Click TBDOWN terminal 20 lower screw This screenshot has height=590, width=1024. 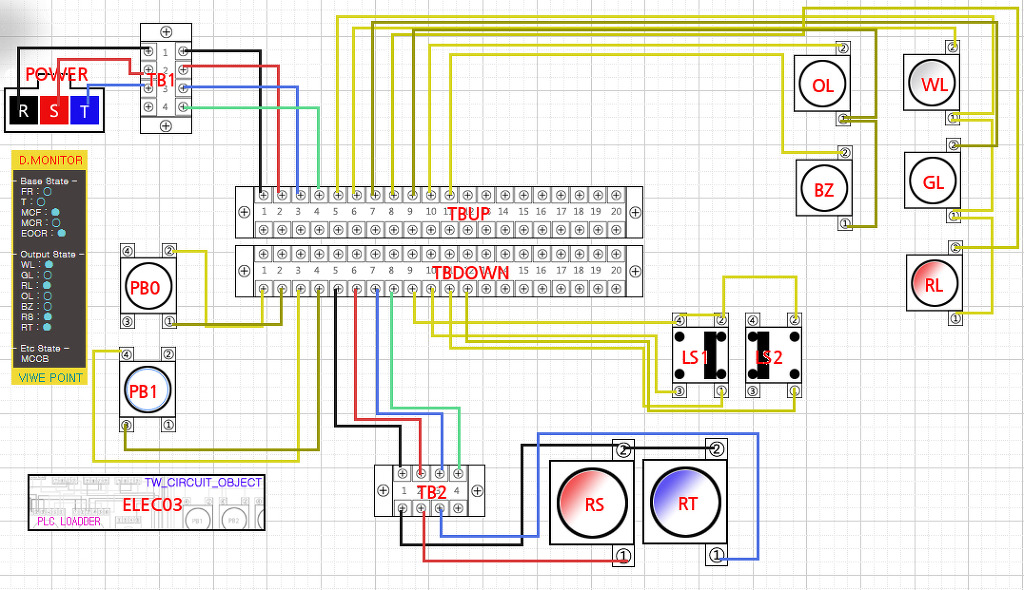click(x=616, y=288)
